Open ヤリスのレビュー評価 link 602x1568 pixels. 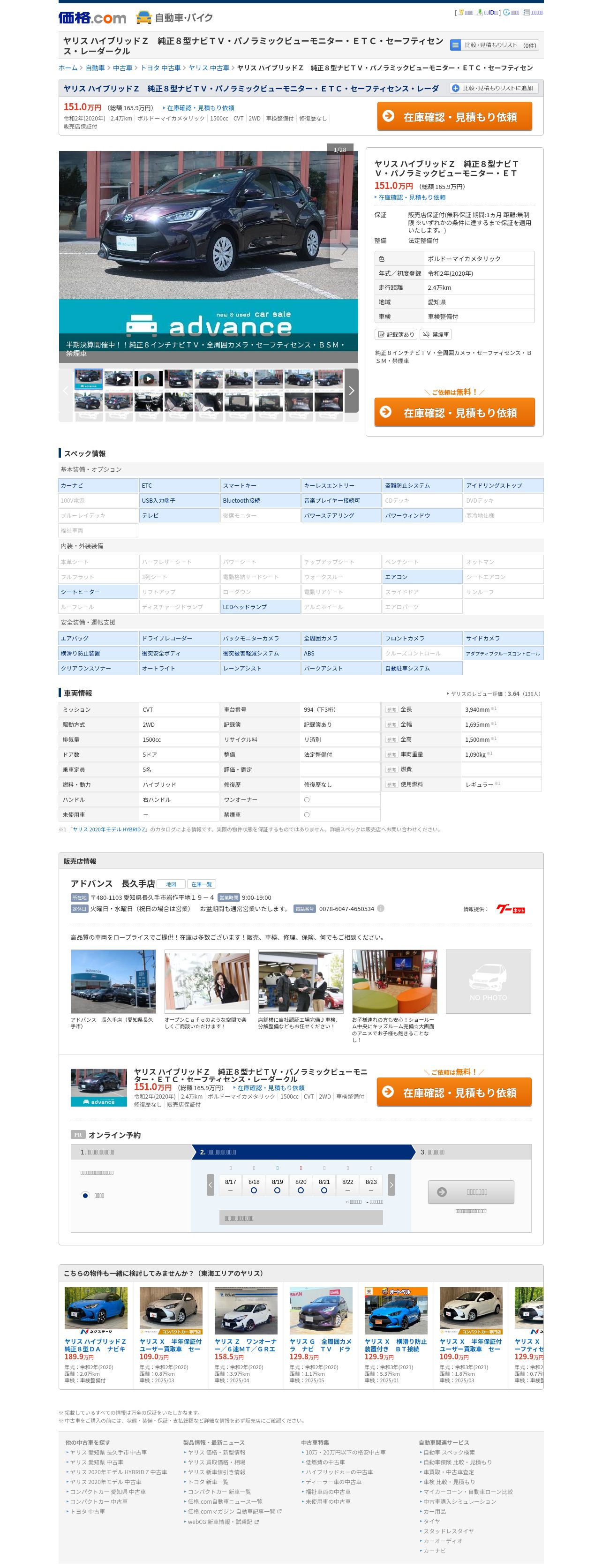tap(494, 694)
